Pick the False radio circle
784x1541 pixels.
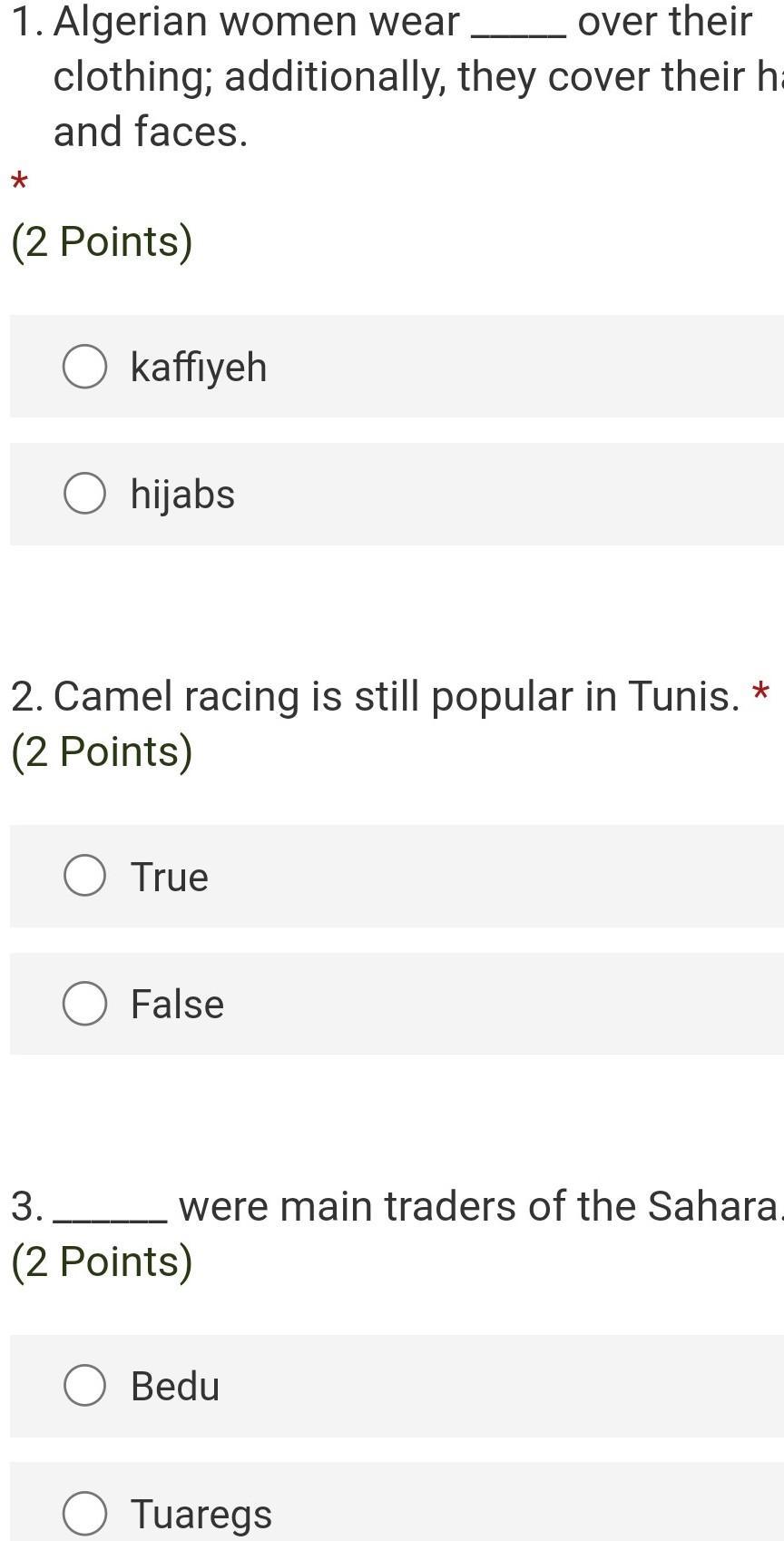pyautogui.click(x=85, y=1004)
